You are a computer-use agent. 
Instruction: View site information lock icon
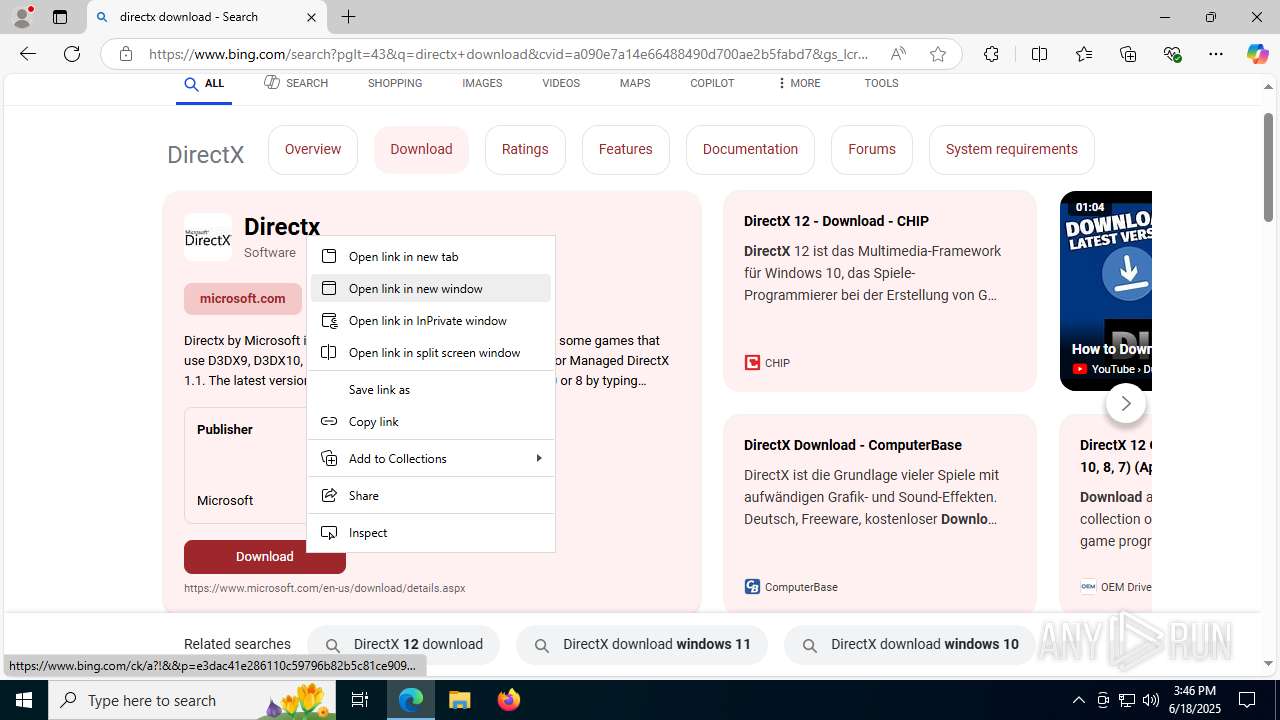[126, 54]
